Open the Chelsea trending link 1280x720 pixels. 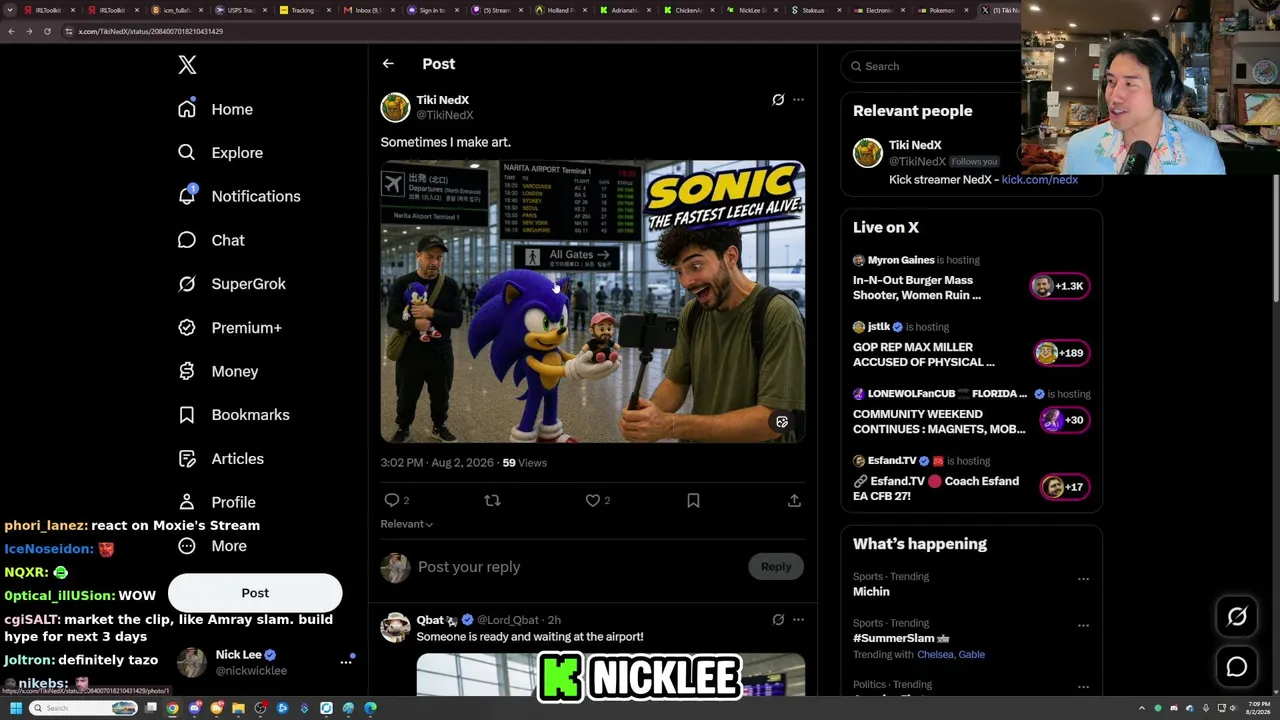(x=935, y=655)
